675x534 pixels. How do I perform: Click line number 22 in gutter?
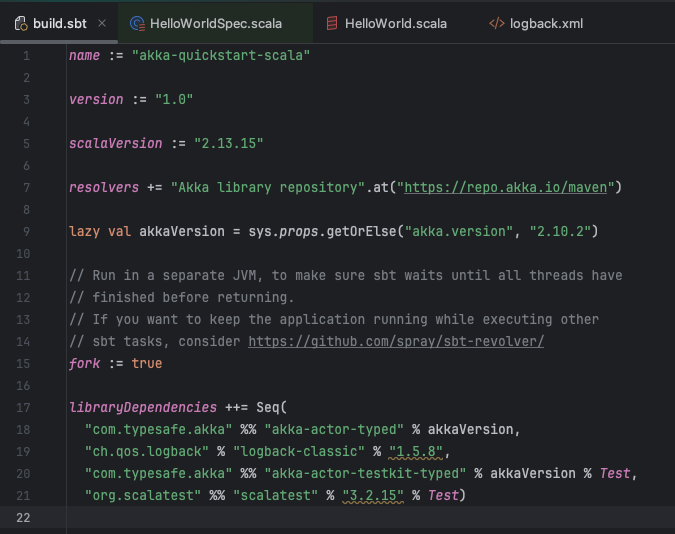pos(23,517)
